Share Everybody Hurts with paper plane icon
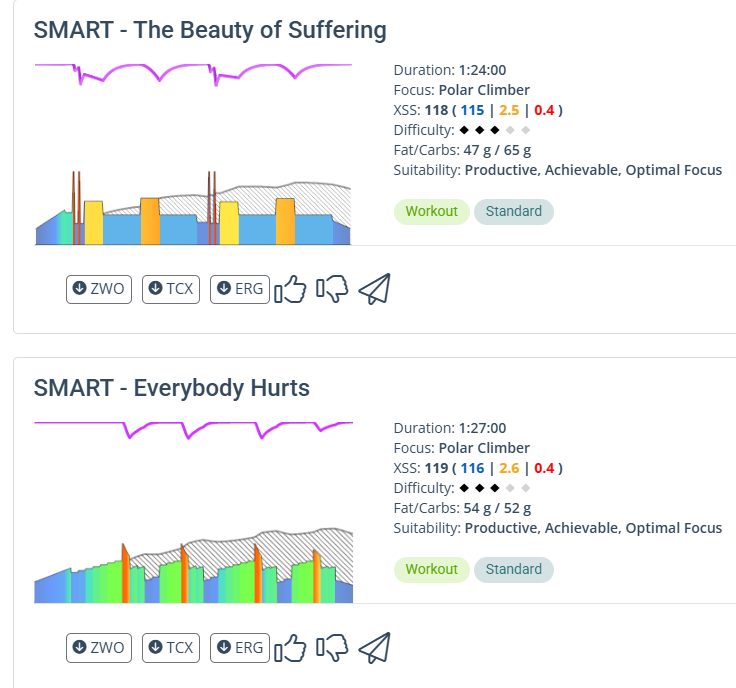Screen dimensions: 736x688 [374, 647]
